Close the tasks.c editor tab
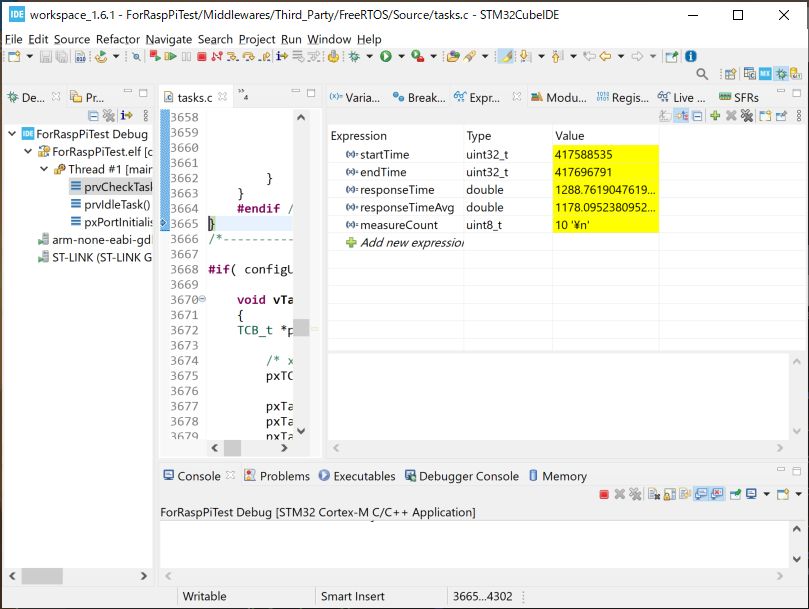 [222, 97]
